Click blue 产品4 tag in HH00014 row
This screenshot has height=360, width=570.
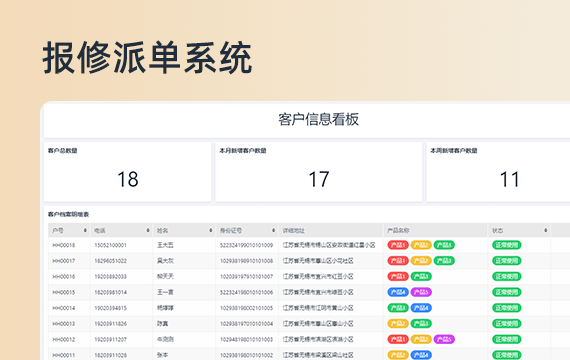pyautogui.click(x=421, y=308)
